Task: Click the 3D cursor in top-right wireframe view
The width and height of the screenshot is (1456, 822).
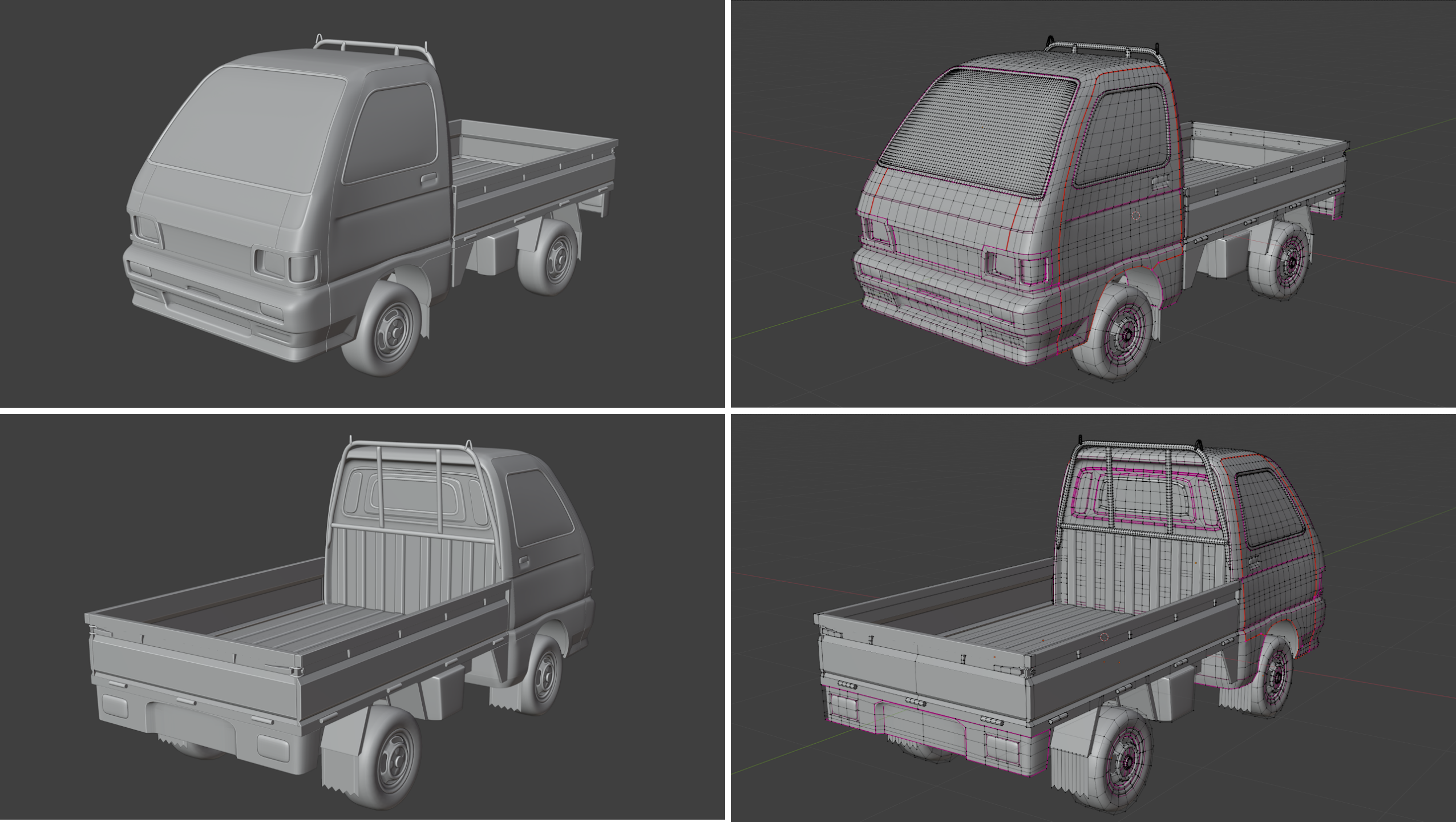Action: tap(1135, 216)
